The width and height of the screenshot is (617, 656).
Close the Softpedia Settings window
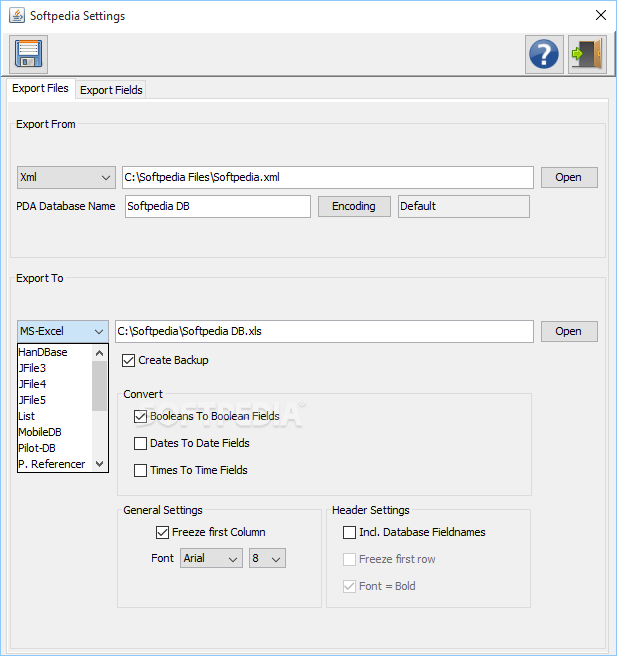[601, 15]
